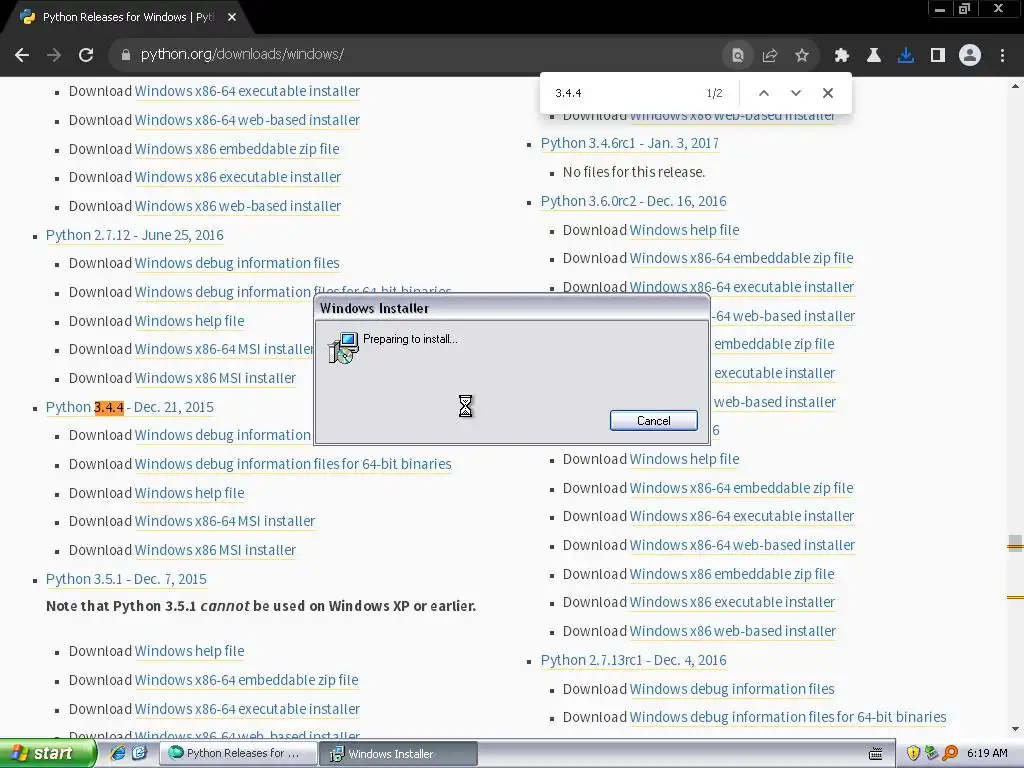The image size is (1024, 768).
Task: Open Windows x86 embeddable zip file link at top left
Action: (x=237, y=149)
